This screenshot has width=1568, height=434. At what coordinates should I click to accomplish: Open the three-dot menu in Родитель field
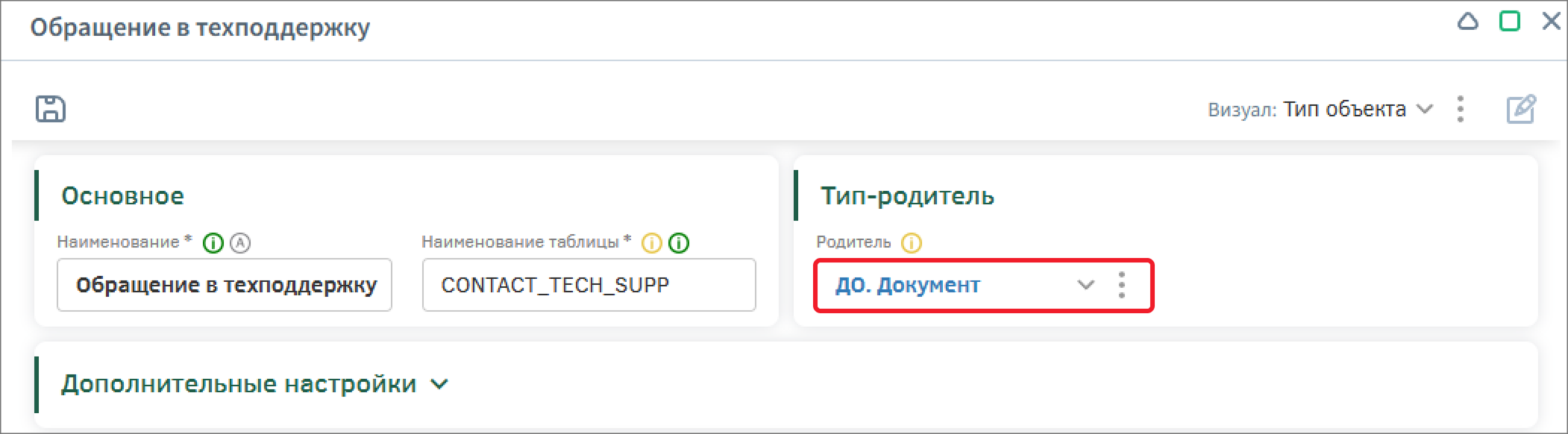(1122, 285)
